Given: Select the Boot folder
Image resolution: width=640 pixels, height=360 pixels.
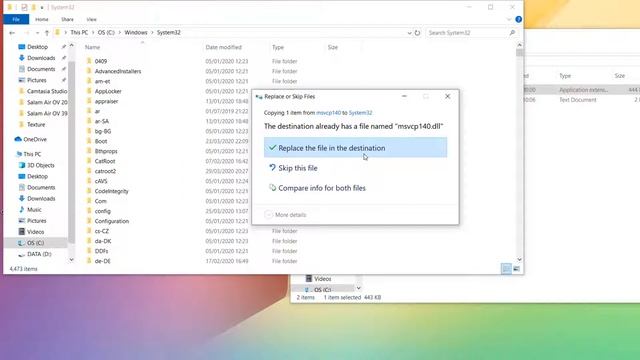Looking at the screenshot, I should coord(101,141).
